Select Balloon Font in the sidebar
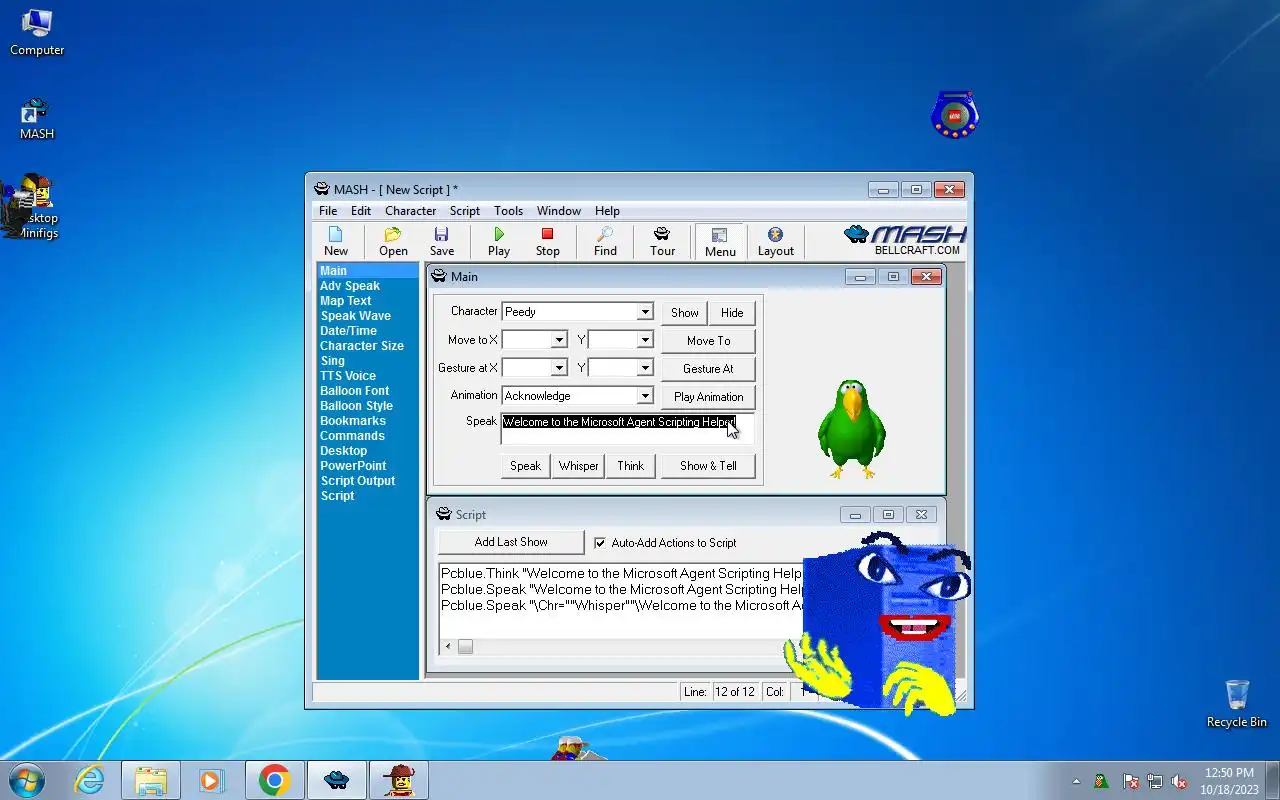 pyautogui.click(x=355, y=391)
